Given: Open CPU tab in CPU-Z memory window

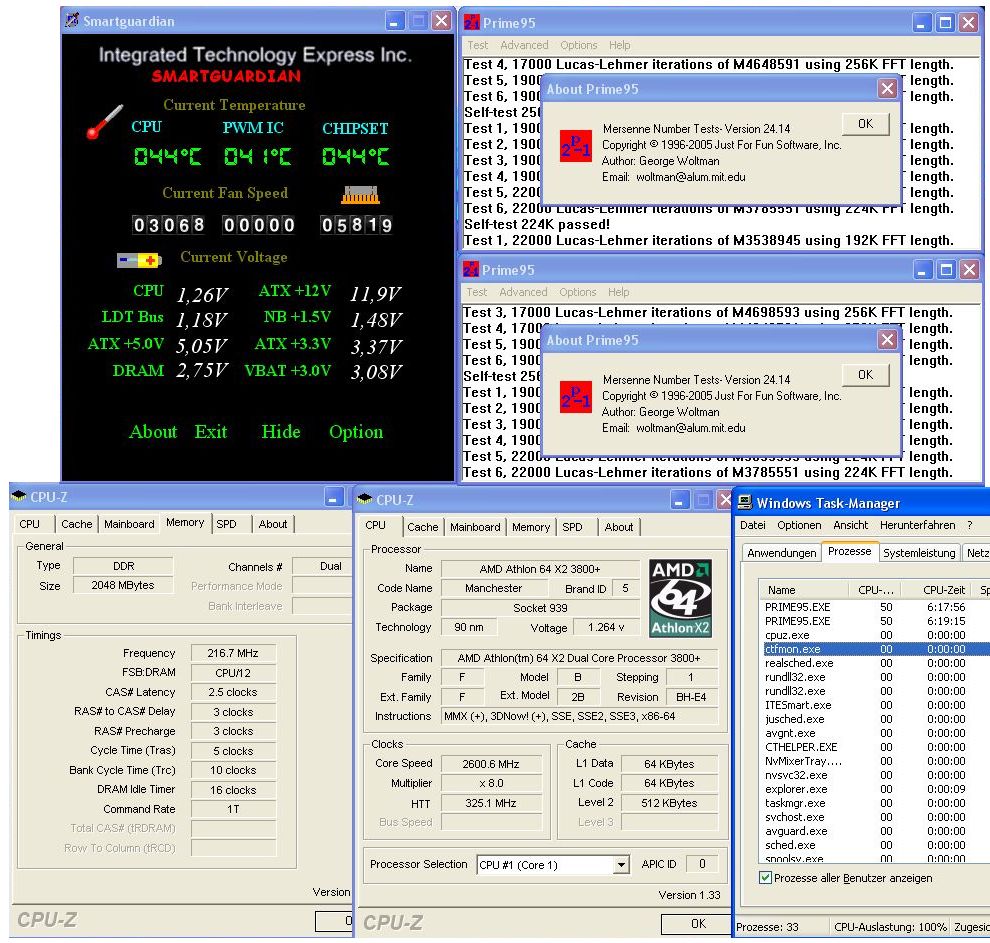Looking at the screenshot, I should click(30, 524).
